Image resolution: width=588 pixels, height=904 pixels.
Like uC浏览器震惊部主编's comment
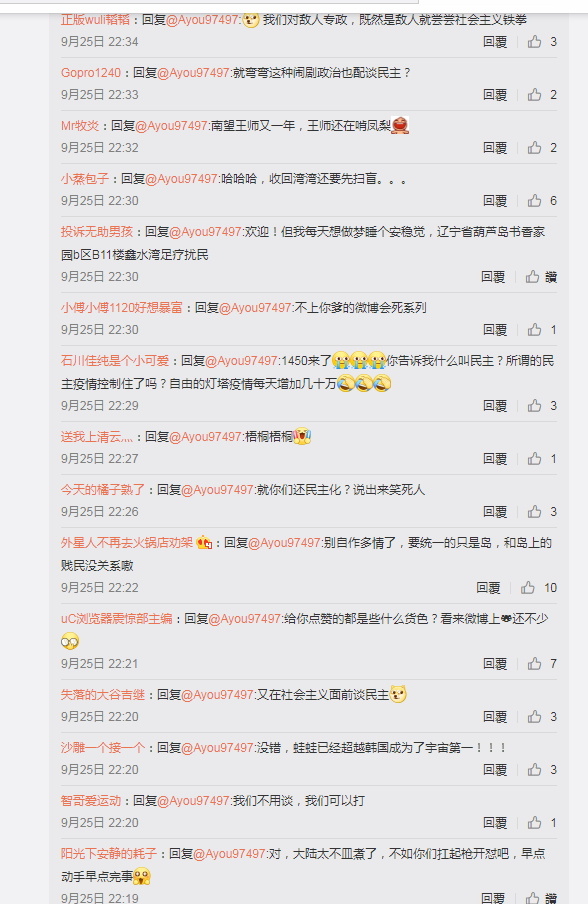[534, 664]
